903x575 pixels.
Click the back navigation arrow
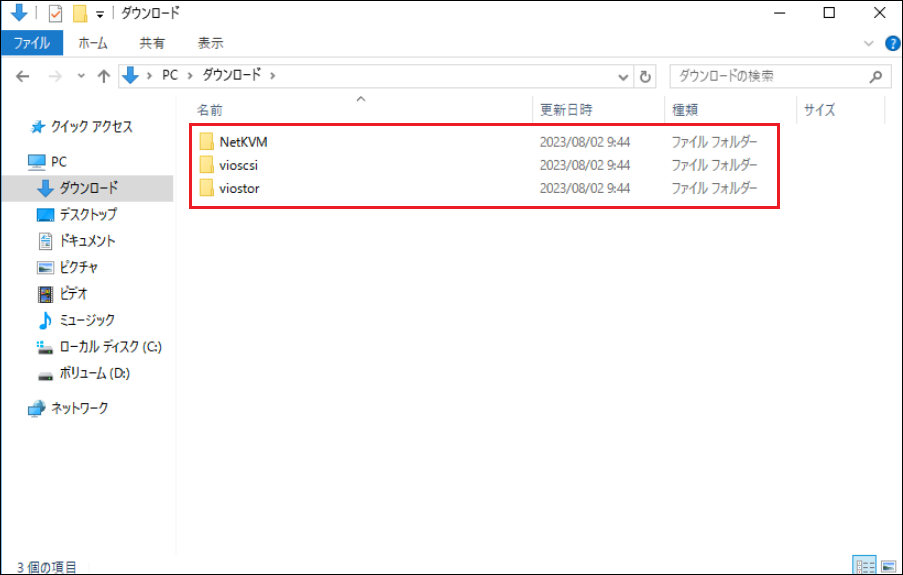pos(22,76)
